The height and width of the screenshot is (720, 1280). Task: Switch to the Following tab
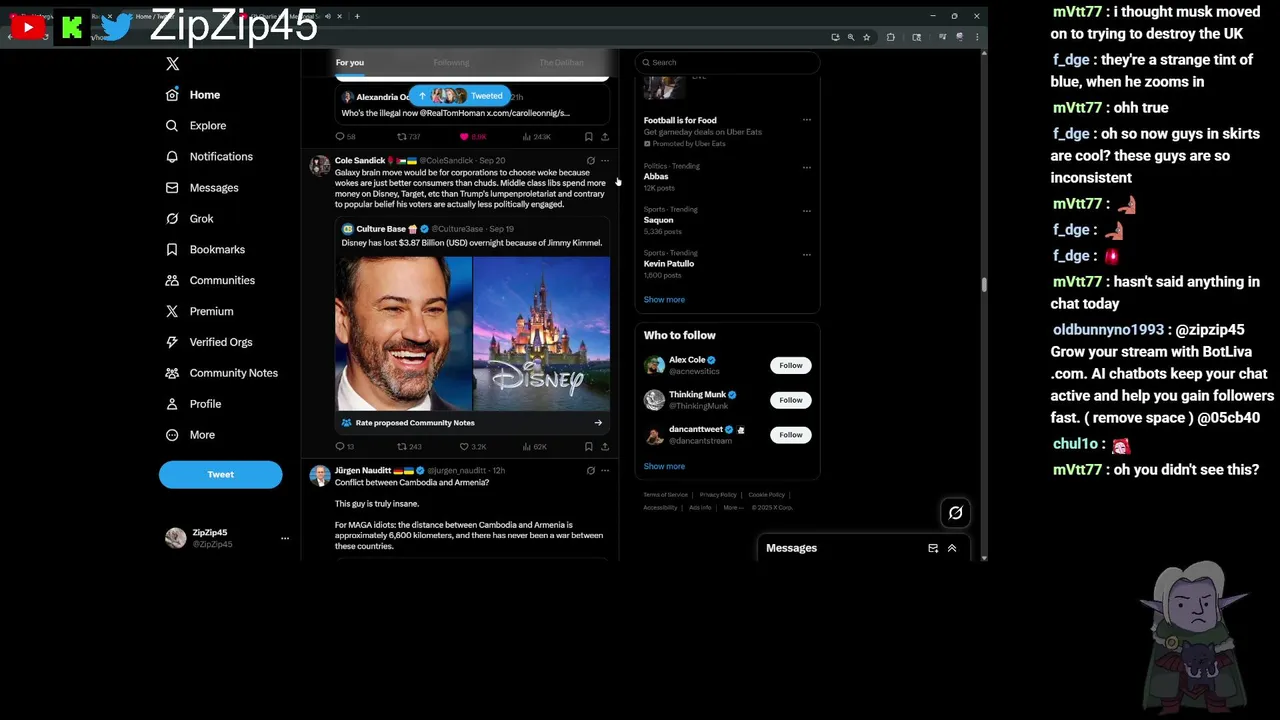pyautogui.click(x=451, y=63)
